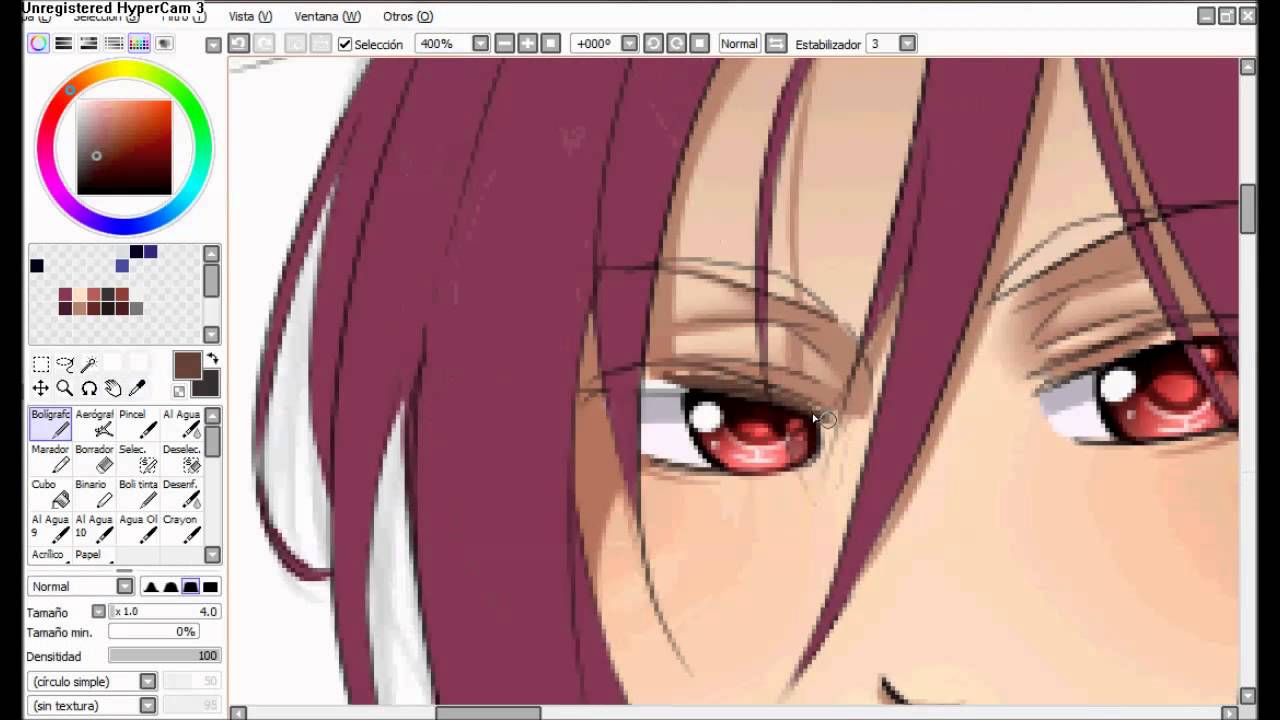
Task: Open the Estabilizador value dropdown
Action: (907, 43)
